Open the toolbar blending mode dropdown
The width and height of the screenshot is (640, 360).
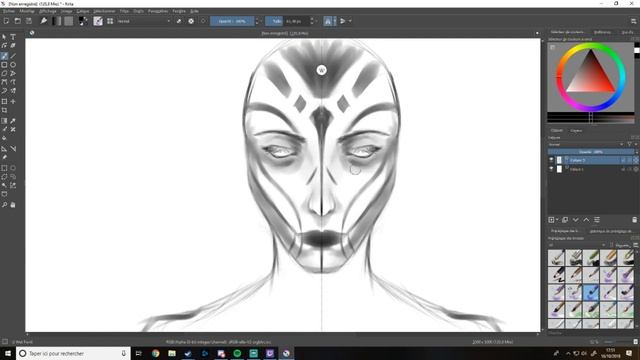(x=144, y=21)
